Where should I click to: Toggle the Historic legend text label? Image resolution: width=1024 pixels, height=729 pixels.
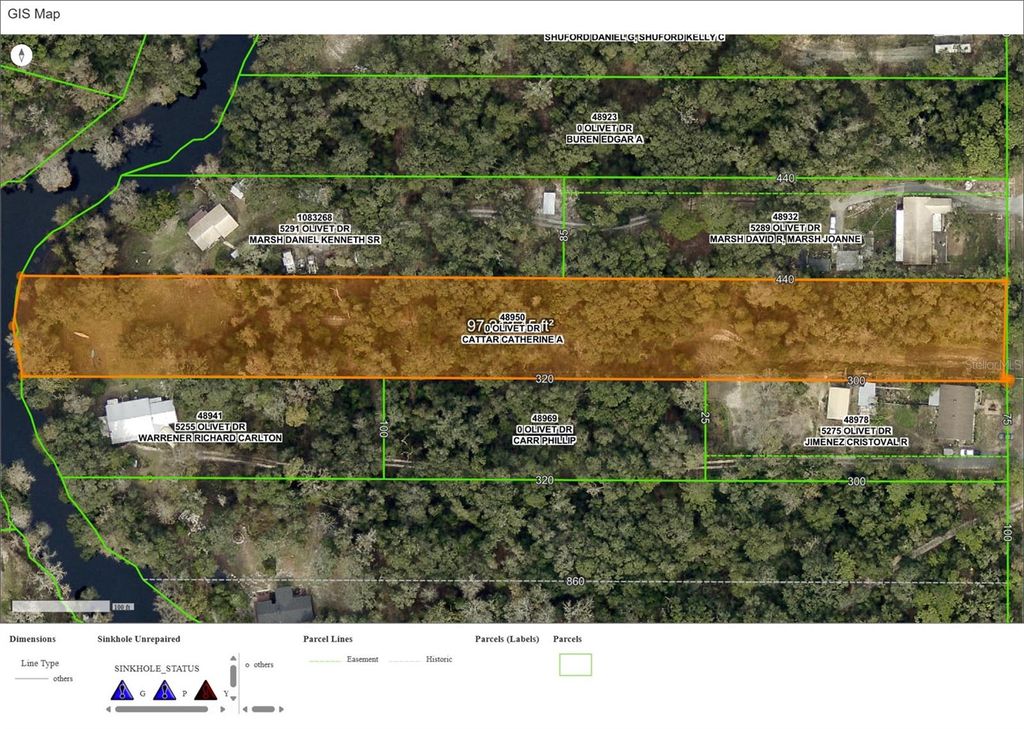441,659
